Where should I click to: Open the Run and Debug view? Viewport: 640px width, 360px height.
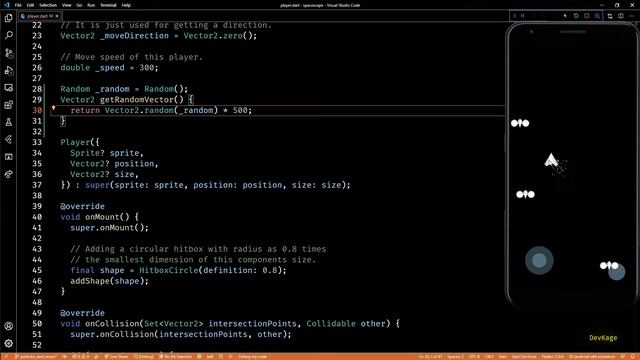pos(9,71)
